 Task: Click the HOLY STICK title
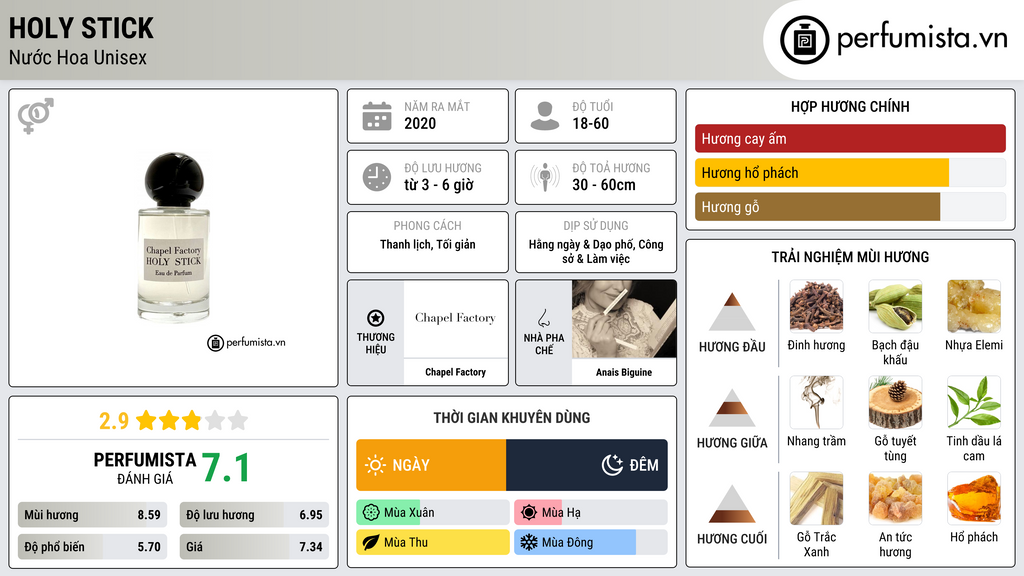[81, 28]
